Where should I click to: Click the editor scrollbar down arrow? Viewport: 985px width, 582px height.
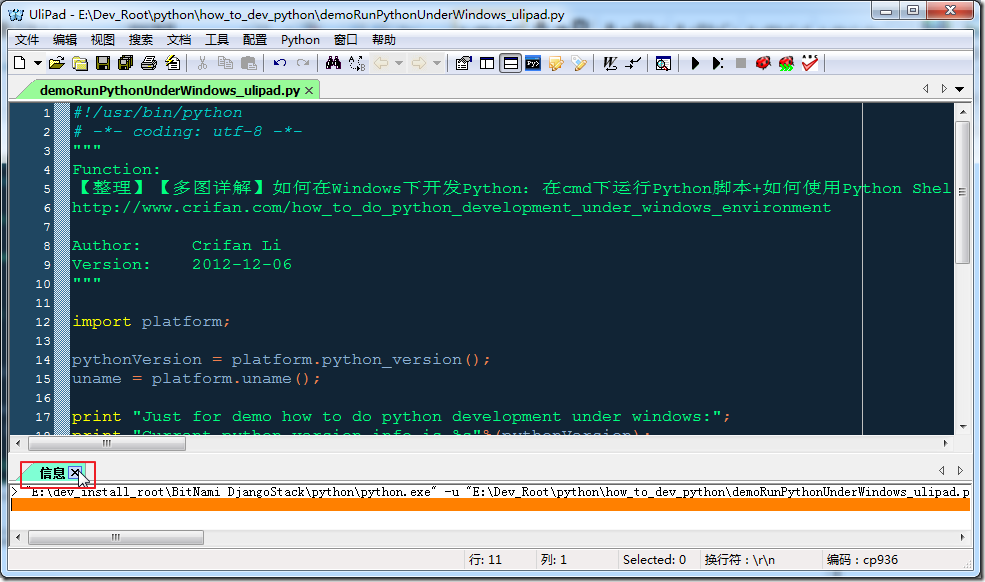click(962, 427)
